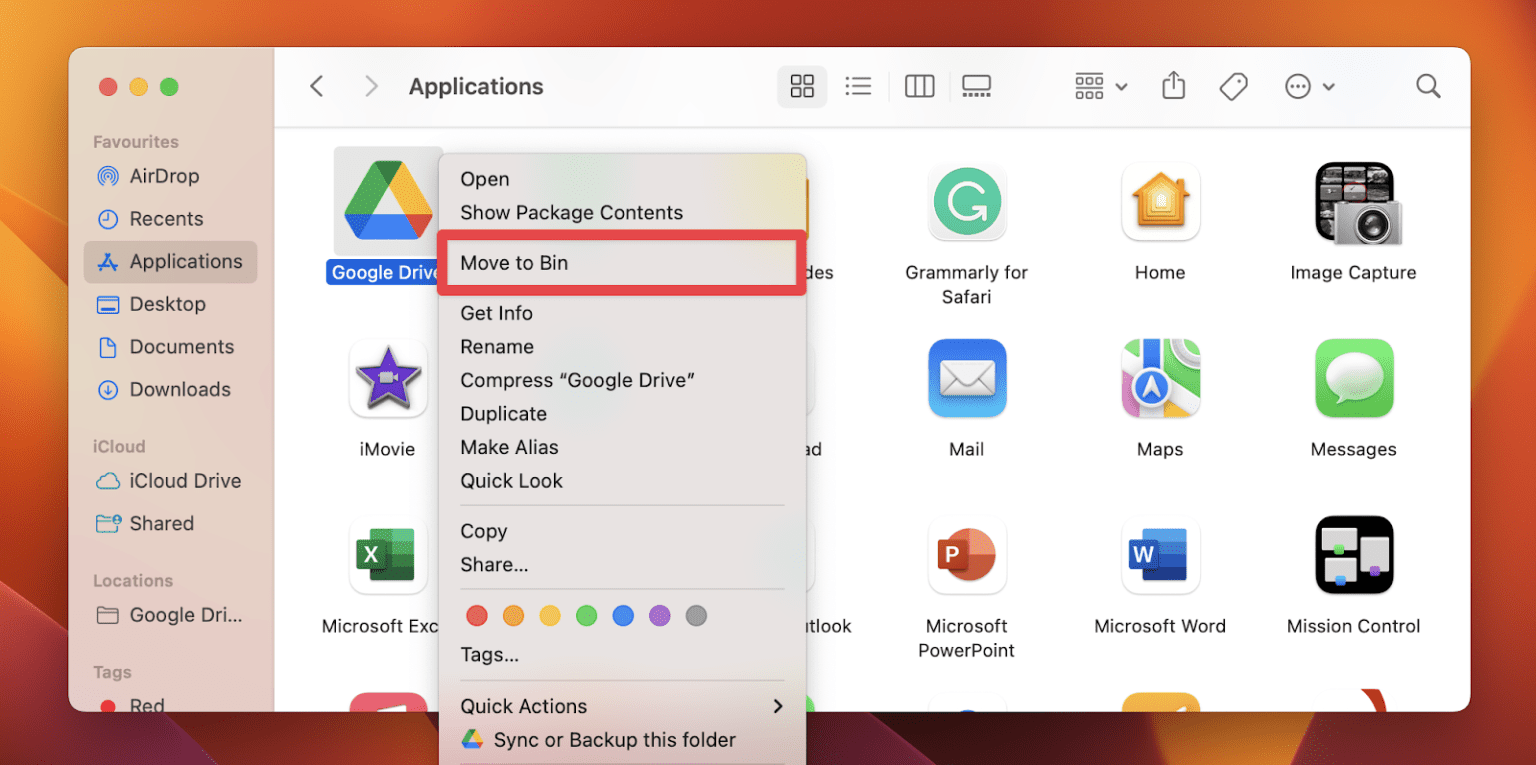Launch the Mission Control app
Image resolution: width=1536 pixels, height=765 pixels.
pyautogui.click(x=1353, y=555)
